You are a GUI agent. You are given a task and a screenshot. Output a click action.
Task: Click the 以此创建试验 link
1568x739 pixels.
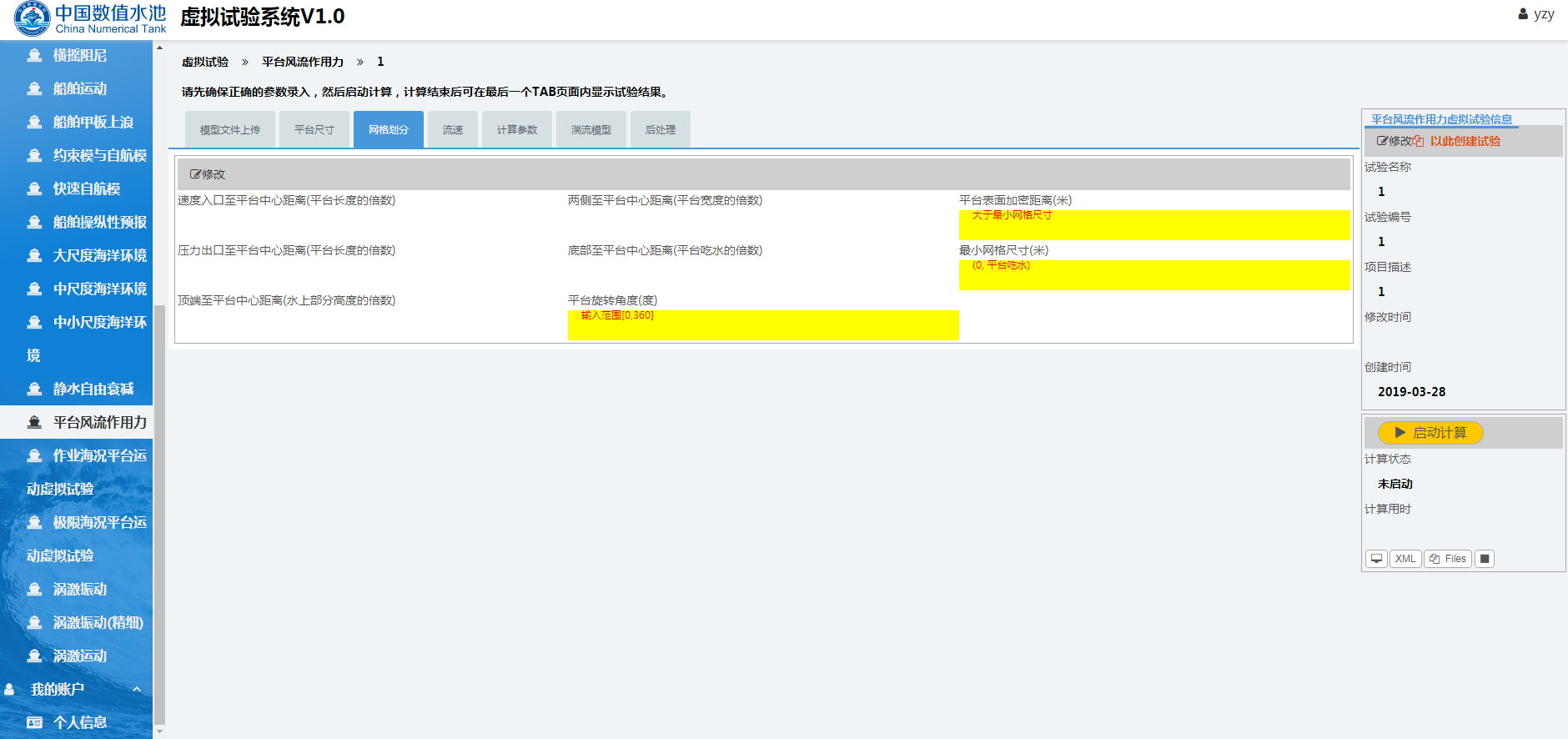click(1465, 141)
